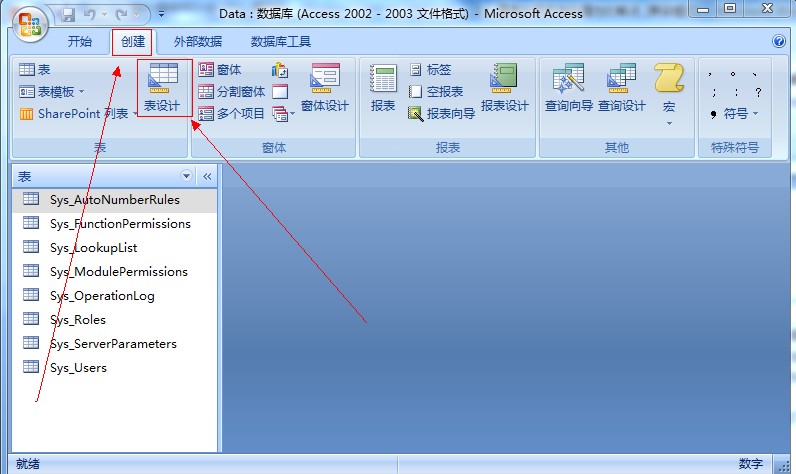Switch to the 开始 ribbon tab

pos(80,42)
